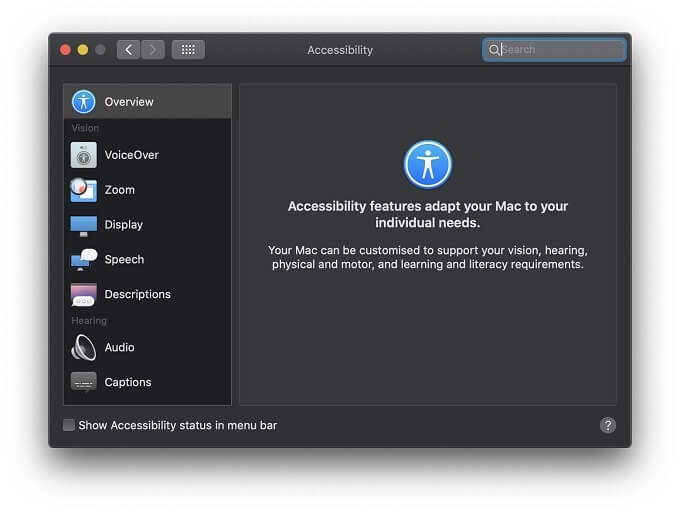Select the Display label in the list

point(124,225)
